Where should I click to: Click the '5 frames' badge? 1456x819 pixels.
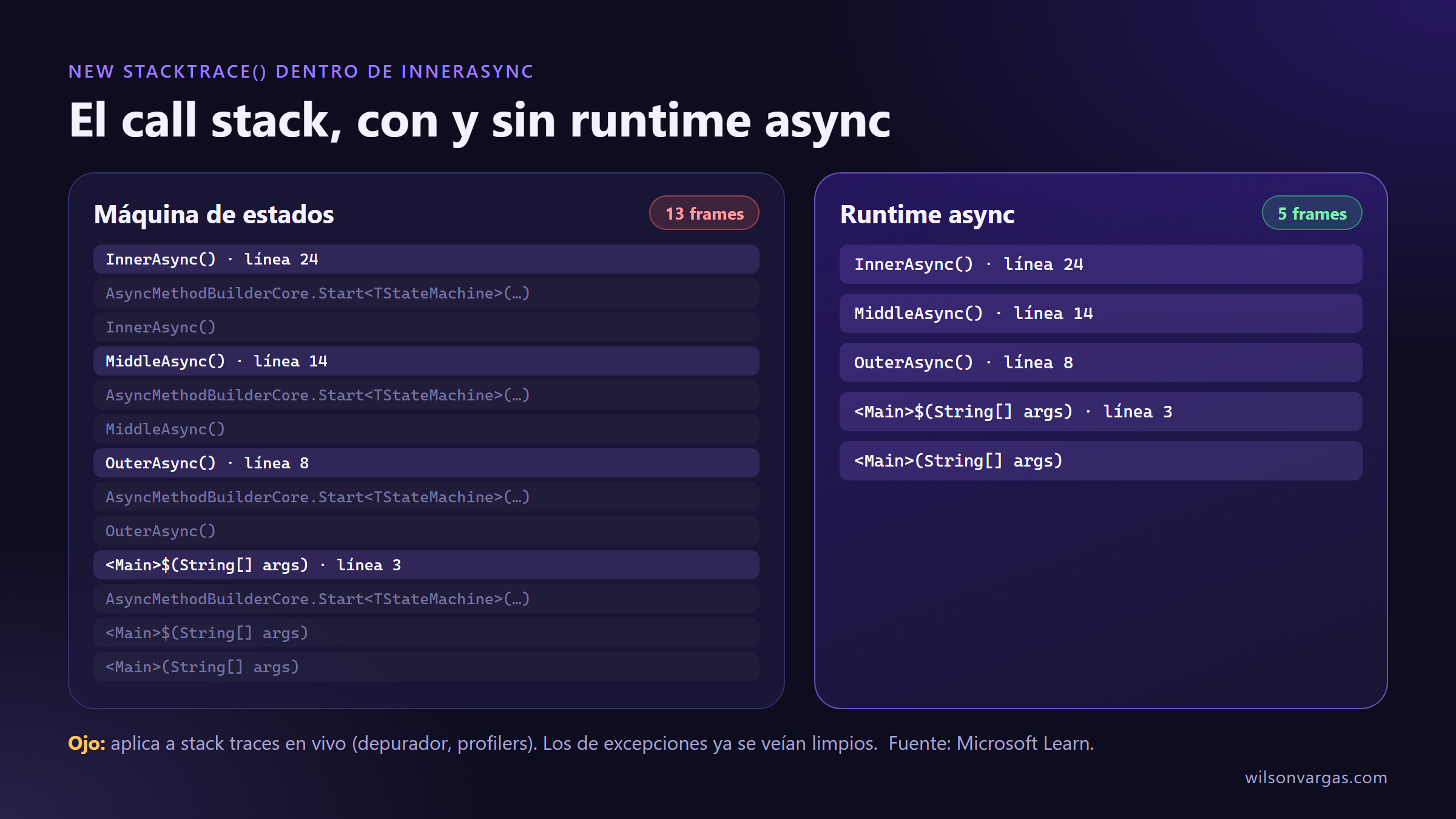1312,213
